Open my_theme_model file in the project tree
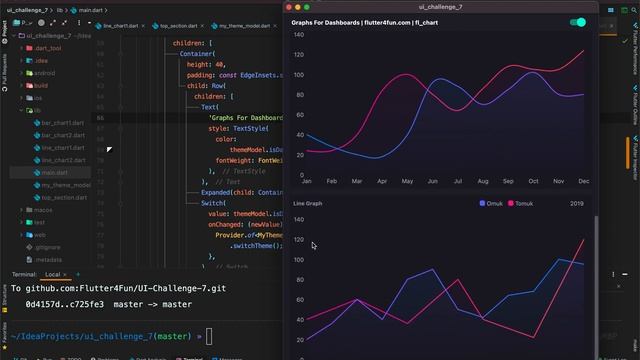Viewport: 640px width, 360px height. coord(62,185)
